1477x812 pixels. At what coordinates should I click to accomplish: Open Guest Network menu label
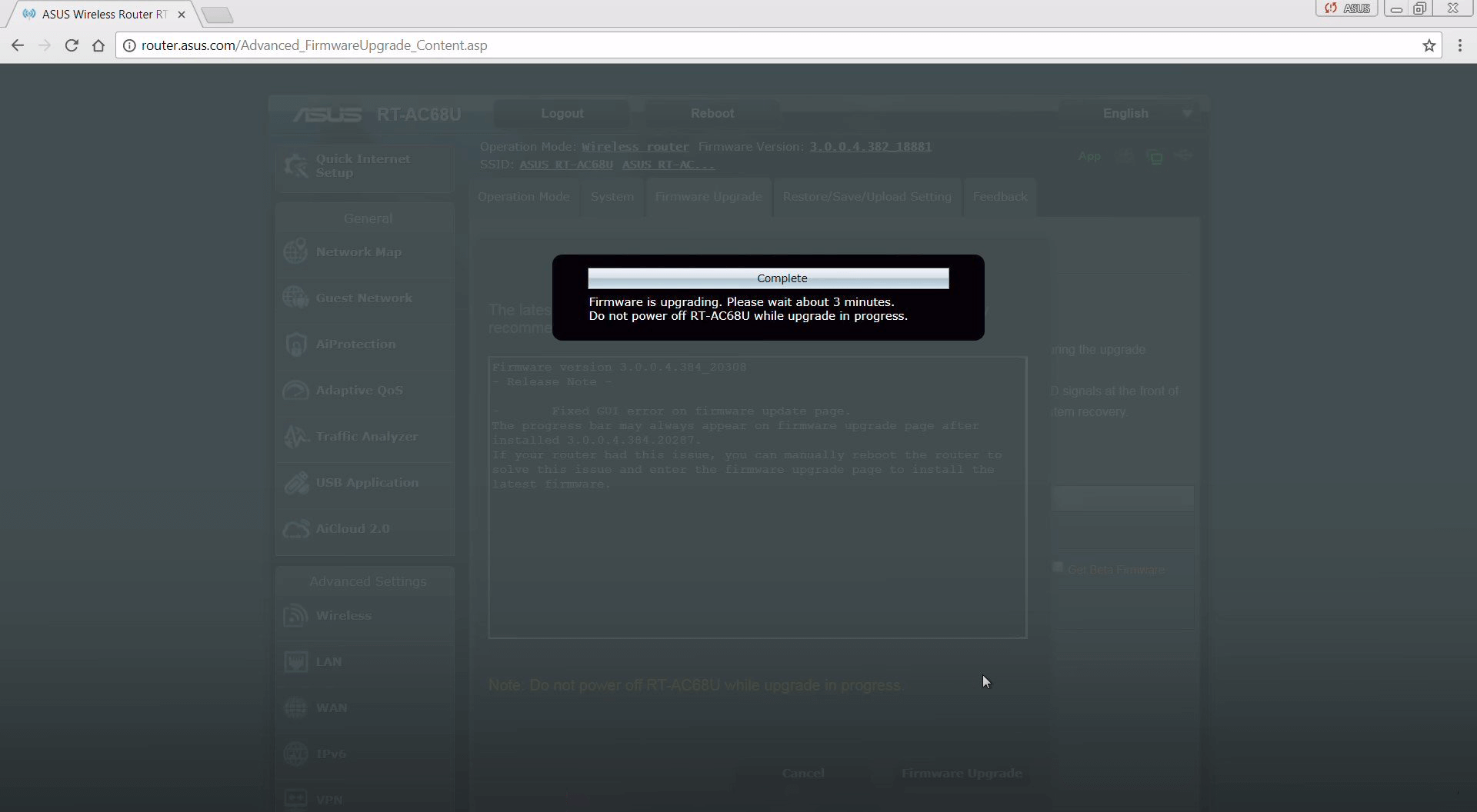tap(364, 298)
